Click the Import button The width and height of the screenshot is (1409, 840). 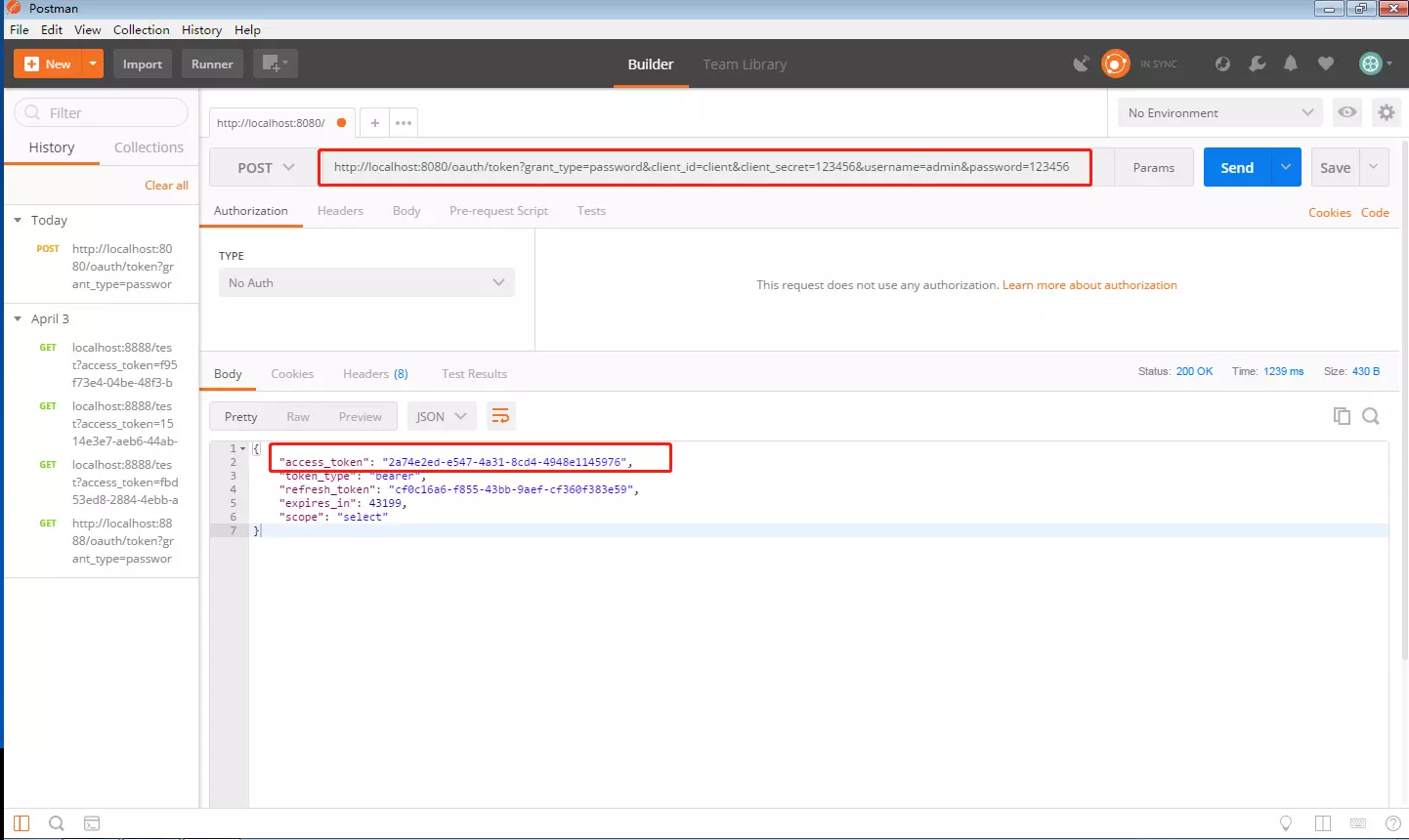[x=143, y=63]
